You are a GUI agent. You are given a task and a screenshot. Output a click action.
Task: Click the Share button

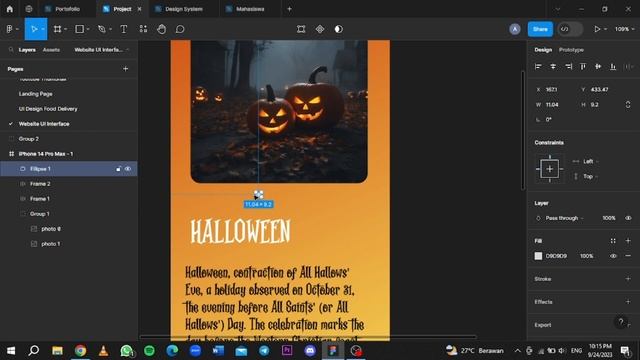[x=540, y=29]
